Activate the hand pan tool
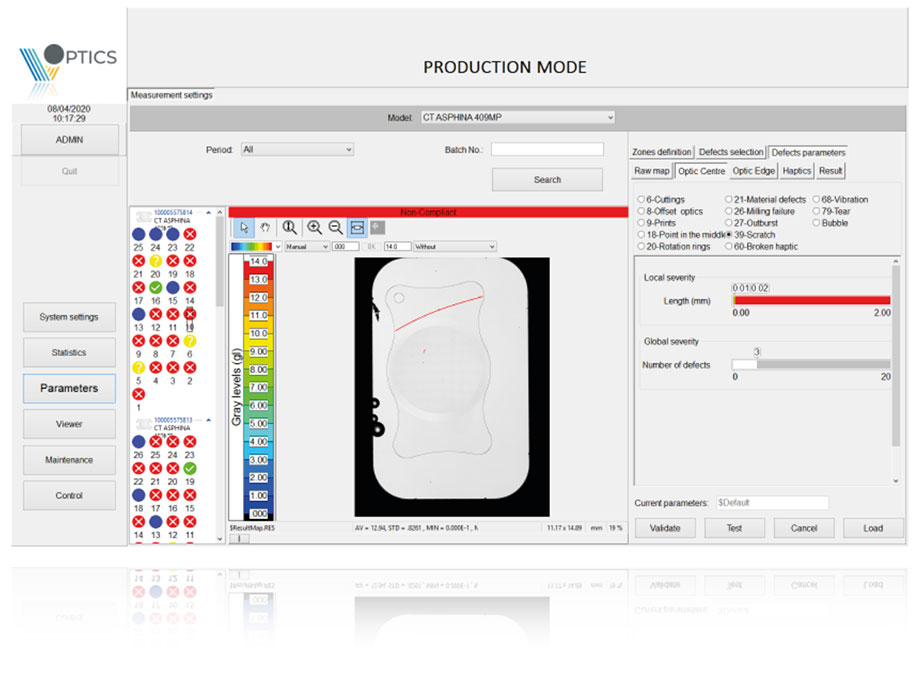Viewport: 917px width, 684px height. tap(265, 227)
